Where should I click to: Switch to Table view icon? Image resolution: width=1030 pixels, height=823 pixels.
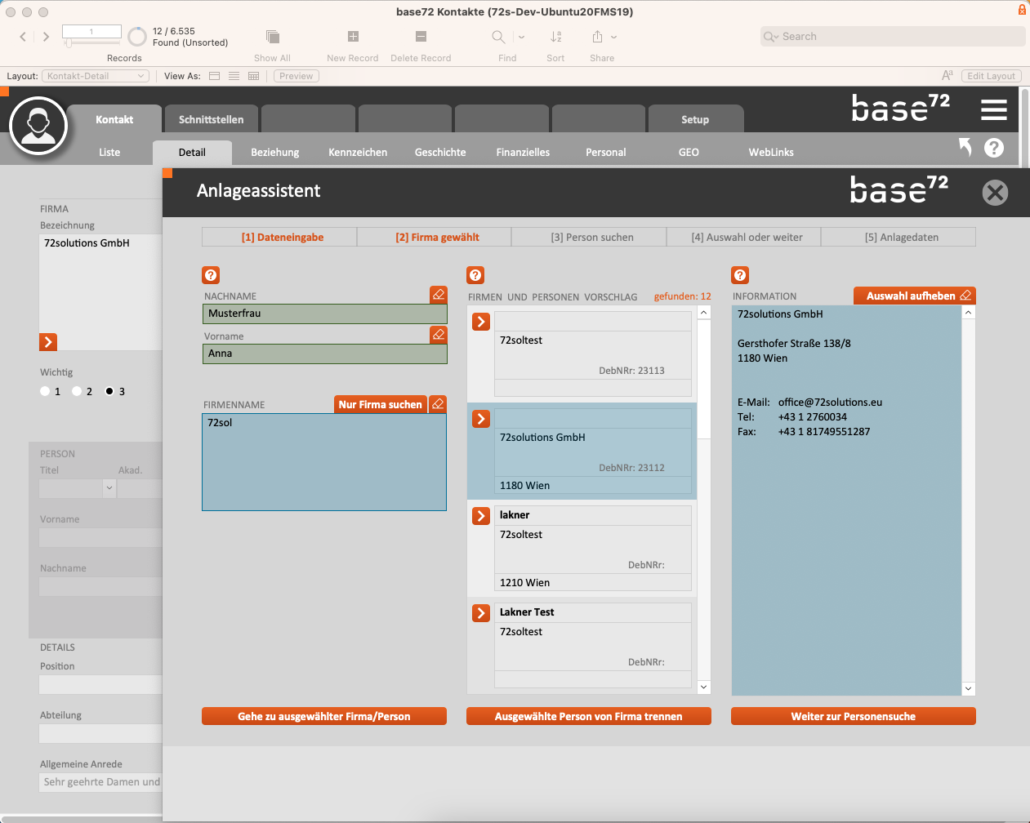pyautogui.click(x=254, y=76)
